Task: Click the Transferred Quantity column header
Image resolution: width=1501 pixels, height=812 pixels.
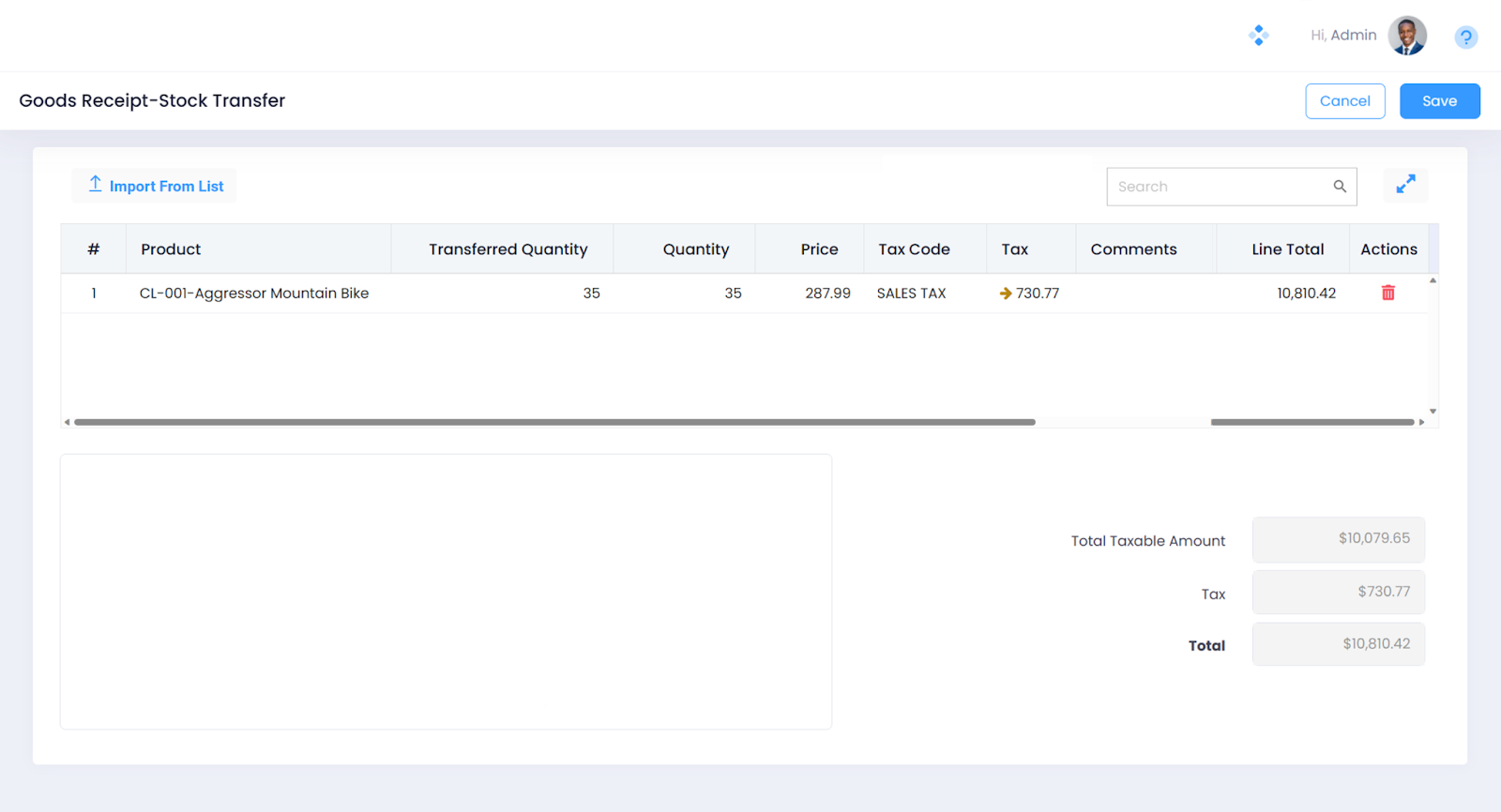Action: click(x=508, y=249)
